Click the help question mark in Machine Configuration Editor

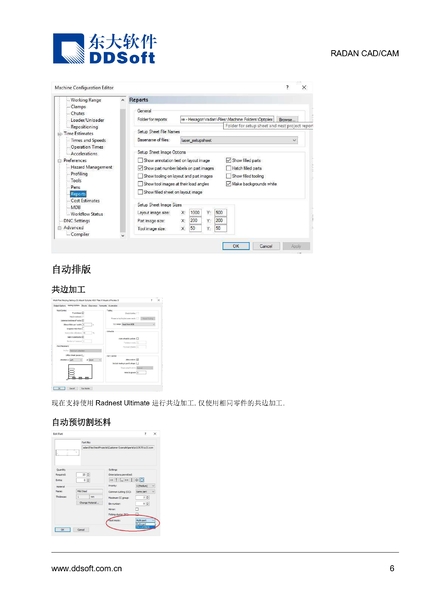click(x=287, y=87)
